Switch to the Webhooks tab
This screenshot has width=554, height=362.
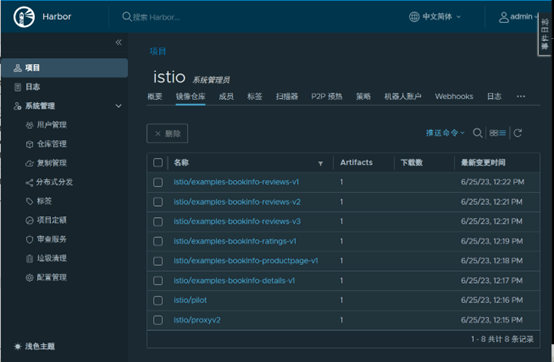pos(454,96)
